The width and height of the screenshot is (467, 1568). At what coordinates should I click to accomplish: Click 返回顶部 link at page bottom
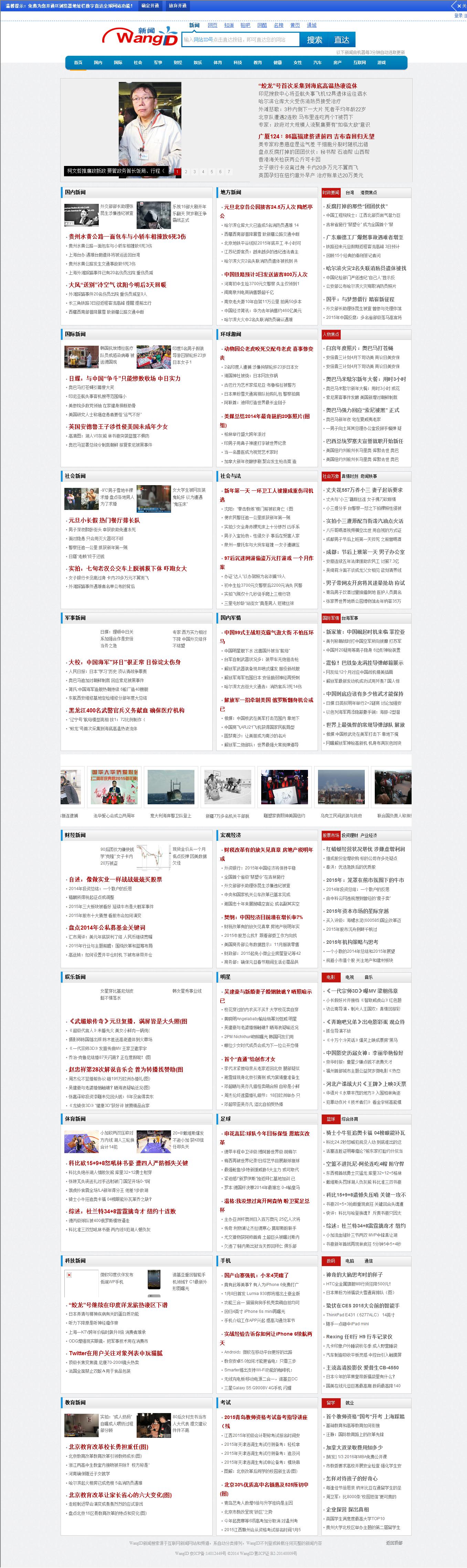click(393, 1543)
